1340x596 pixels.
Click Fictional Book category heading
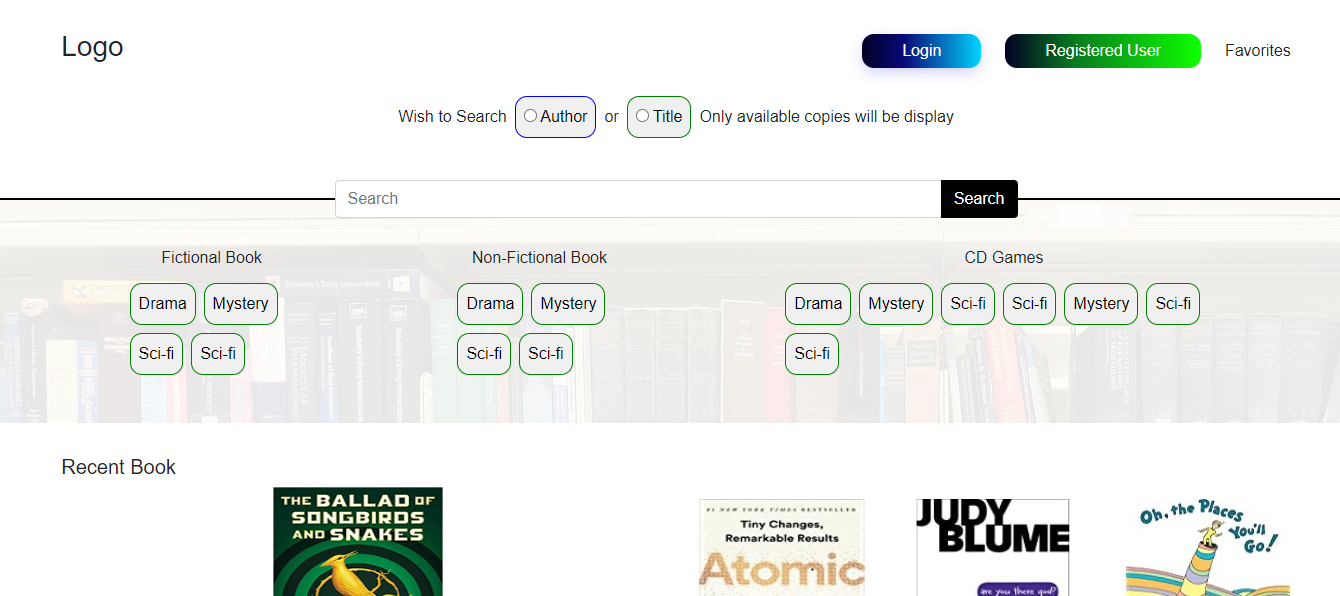(x=212, y=257)
